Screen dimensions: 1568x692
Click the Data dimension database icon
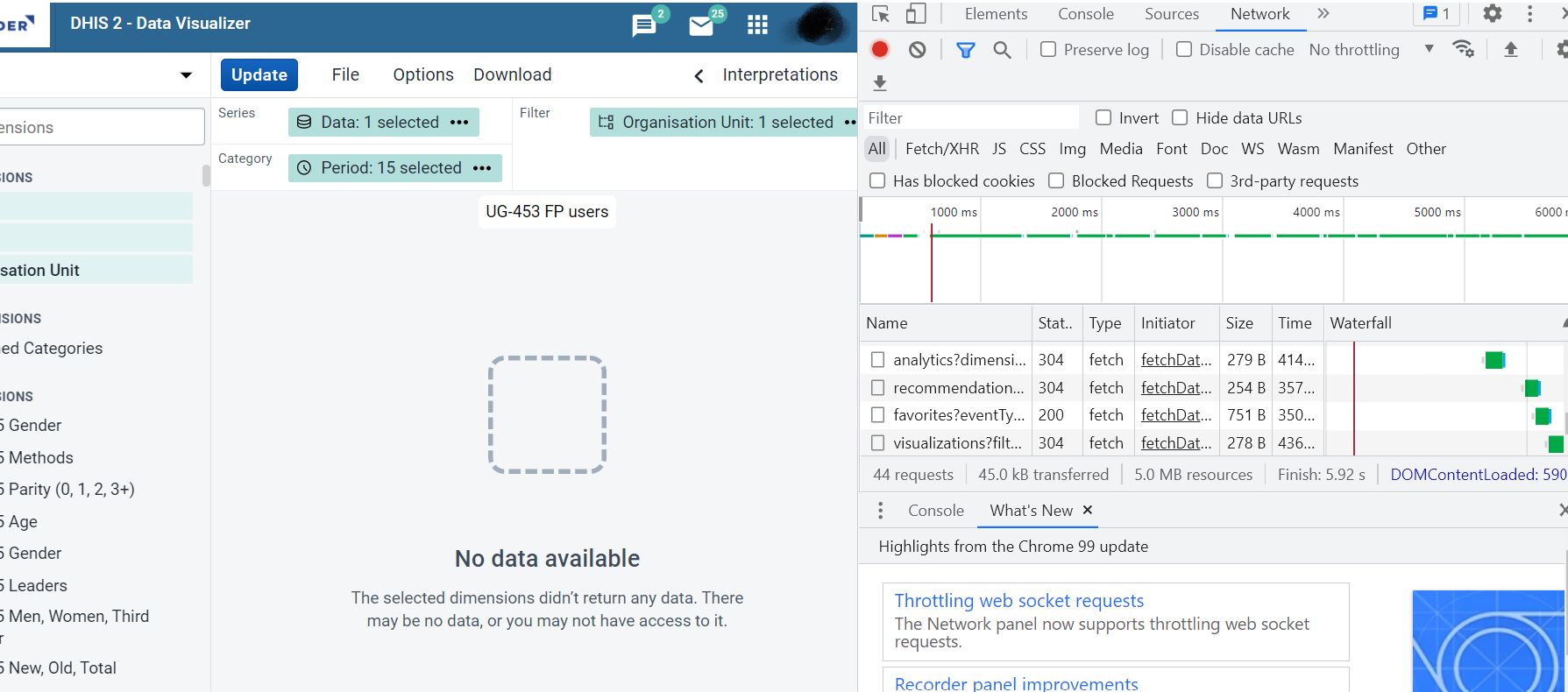(304, 123)
